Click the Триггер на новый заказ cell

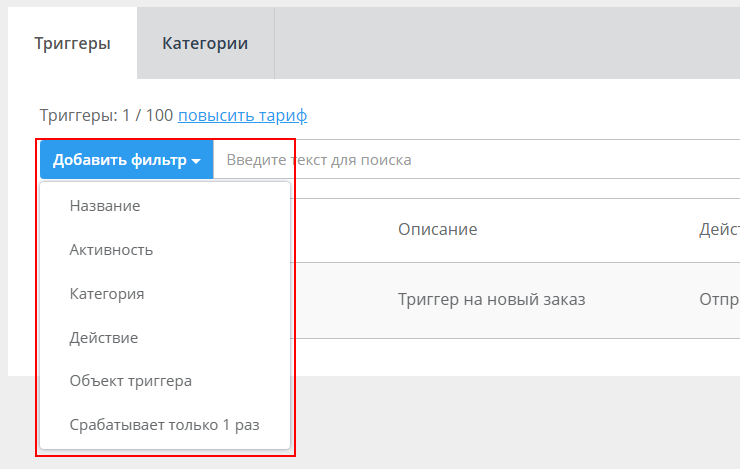click(491, 300)
